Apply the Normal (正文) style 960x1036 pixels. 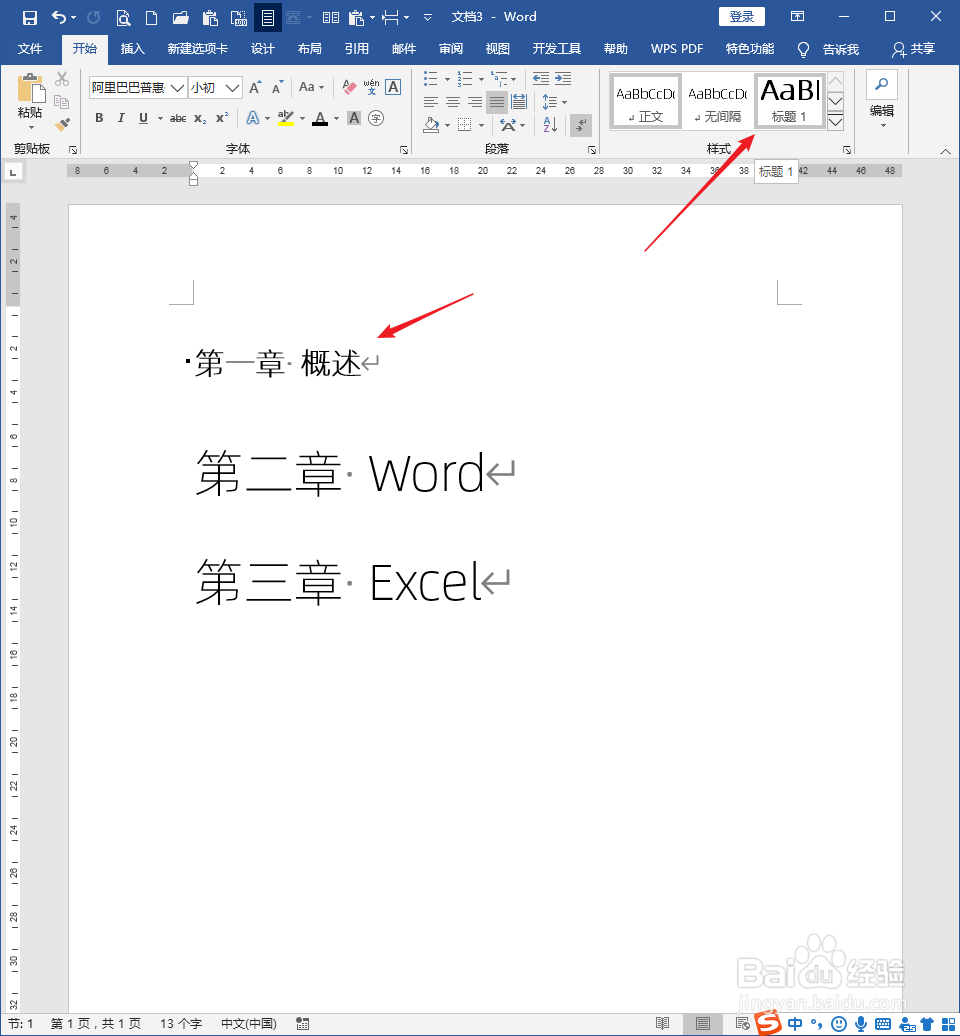point(646,100)
